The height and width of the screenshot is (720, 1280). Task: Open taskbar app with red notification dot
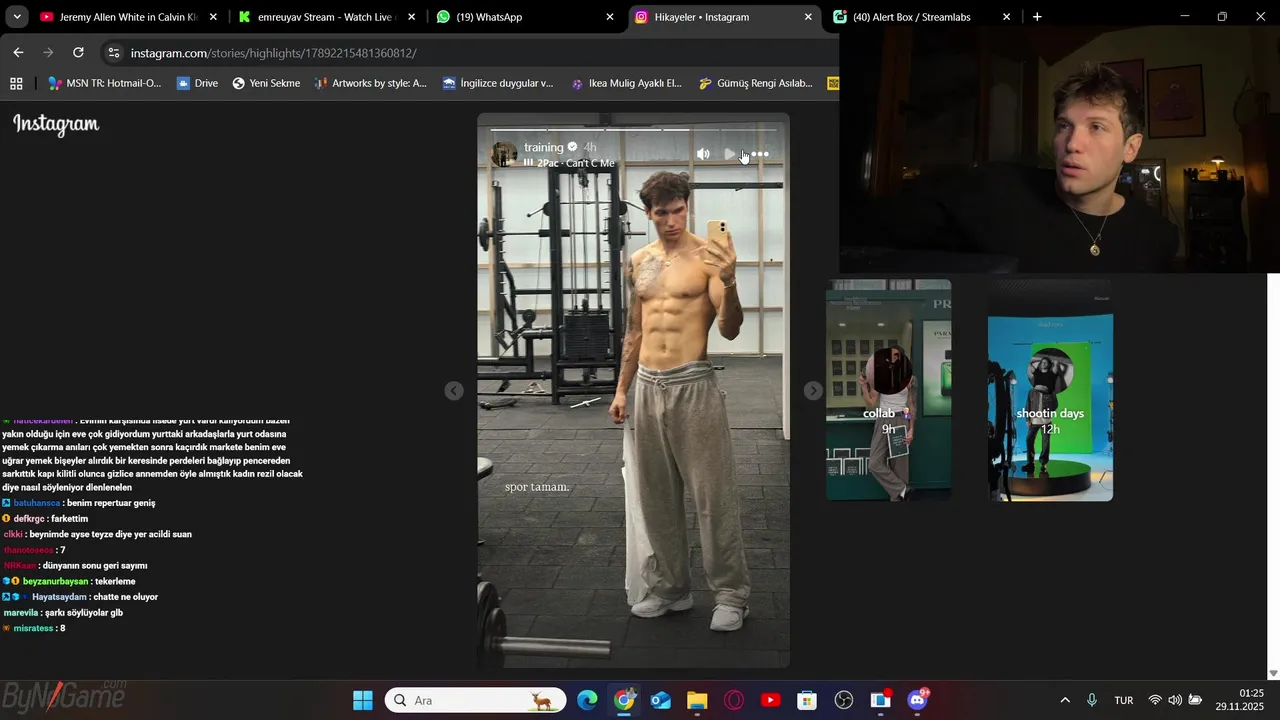880,700
